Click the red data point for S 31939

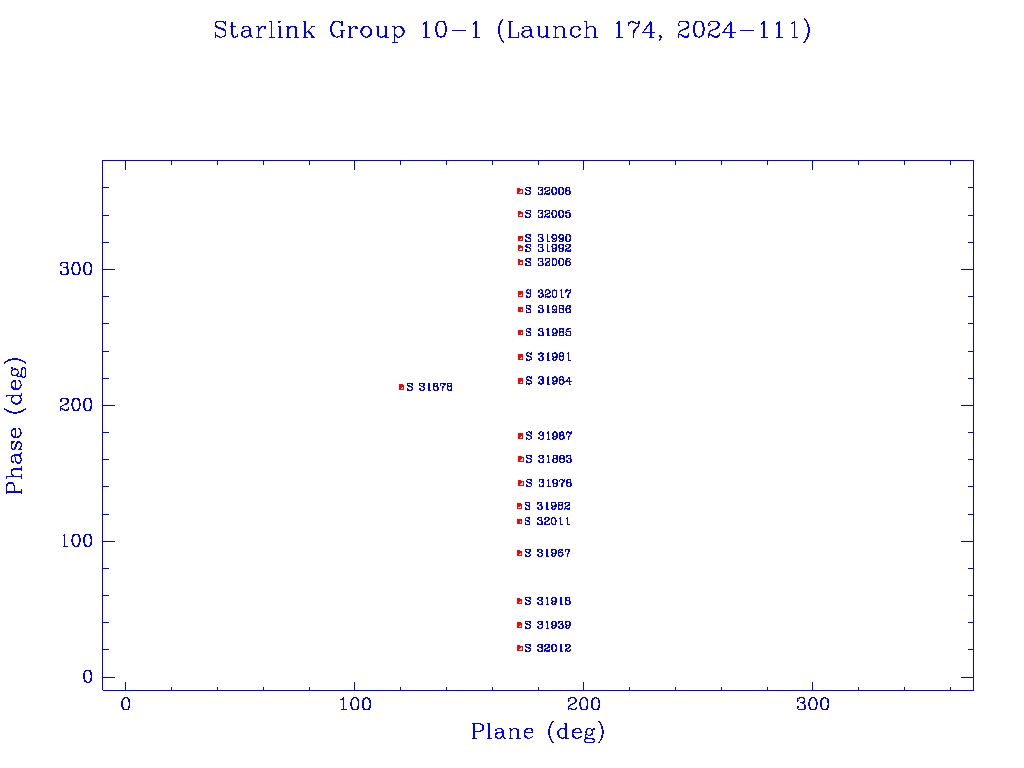click(519, 625)
